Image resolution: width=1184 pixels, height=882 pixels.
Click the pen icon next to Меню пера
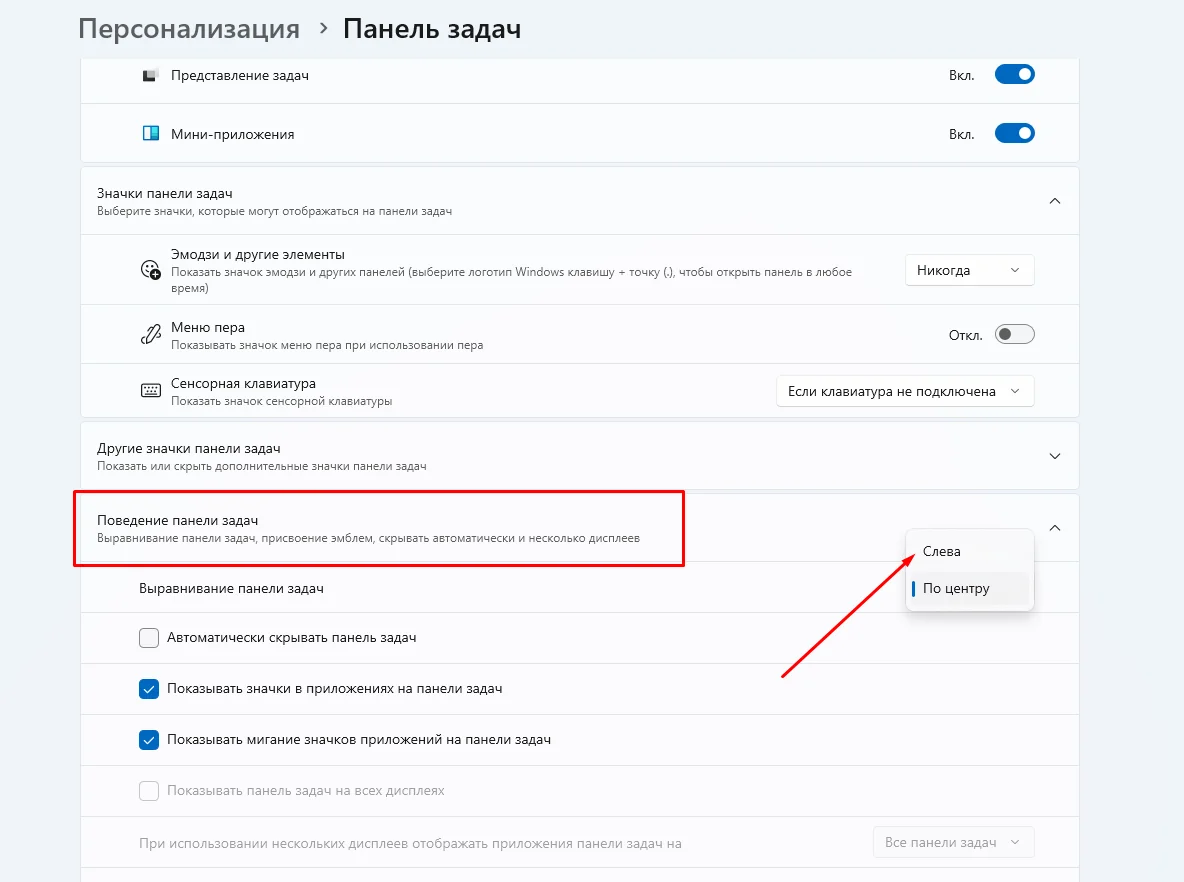(x=150, y=335)
